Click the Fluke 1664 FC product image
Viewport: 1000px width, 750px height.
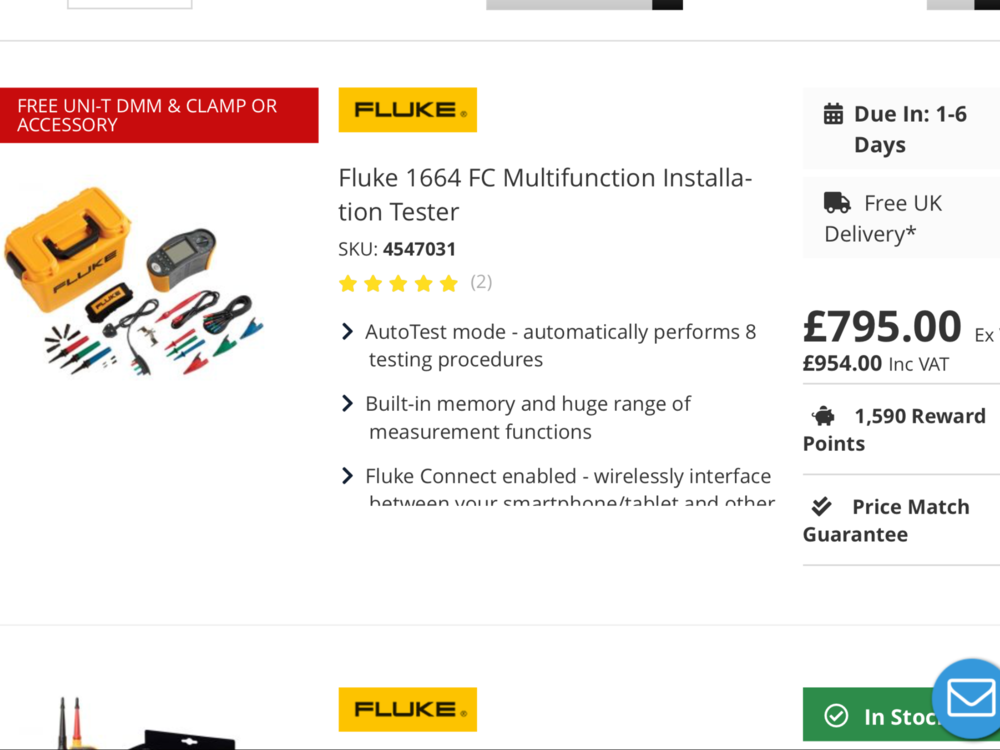(134, 281)
